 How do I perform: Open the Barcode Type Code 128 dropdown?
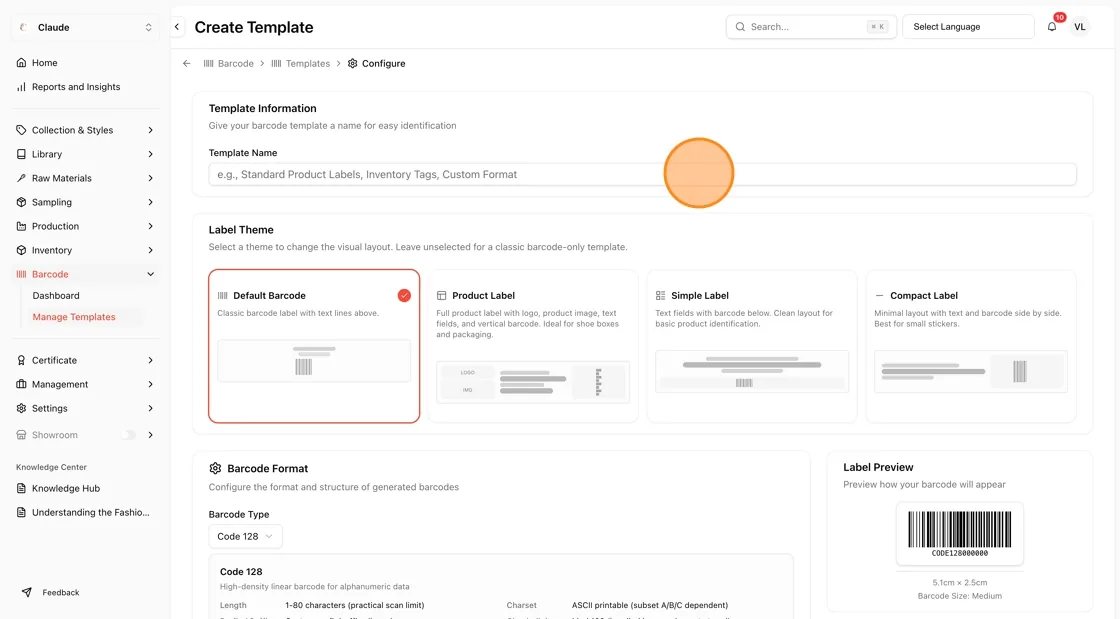click(245, 537)
